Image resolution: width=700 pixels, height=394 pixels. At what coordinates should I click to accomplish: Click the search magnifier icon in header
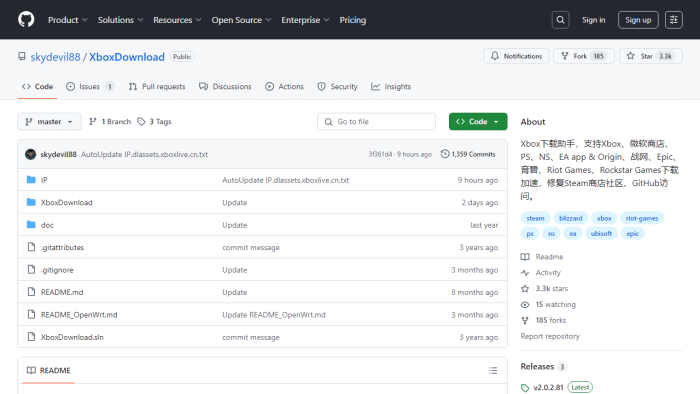point(560,20)
